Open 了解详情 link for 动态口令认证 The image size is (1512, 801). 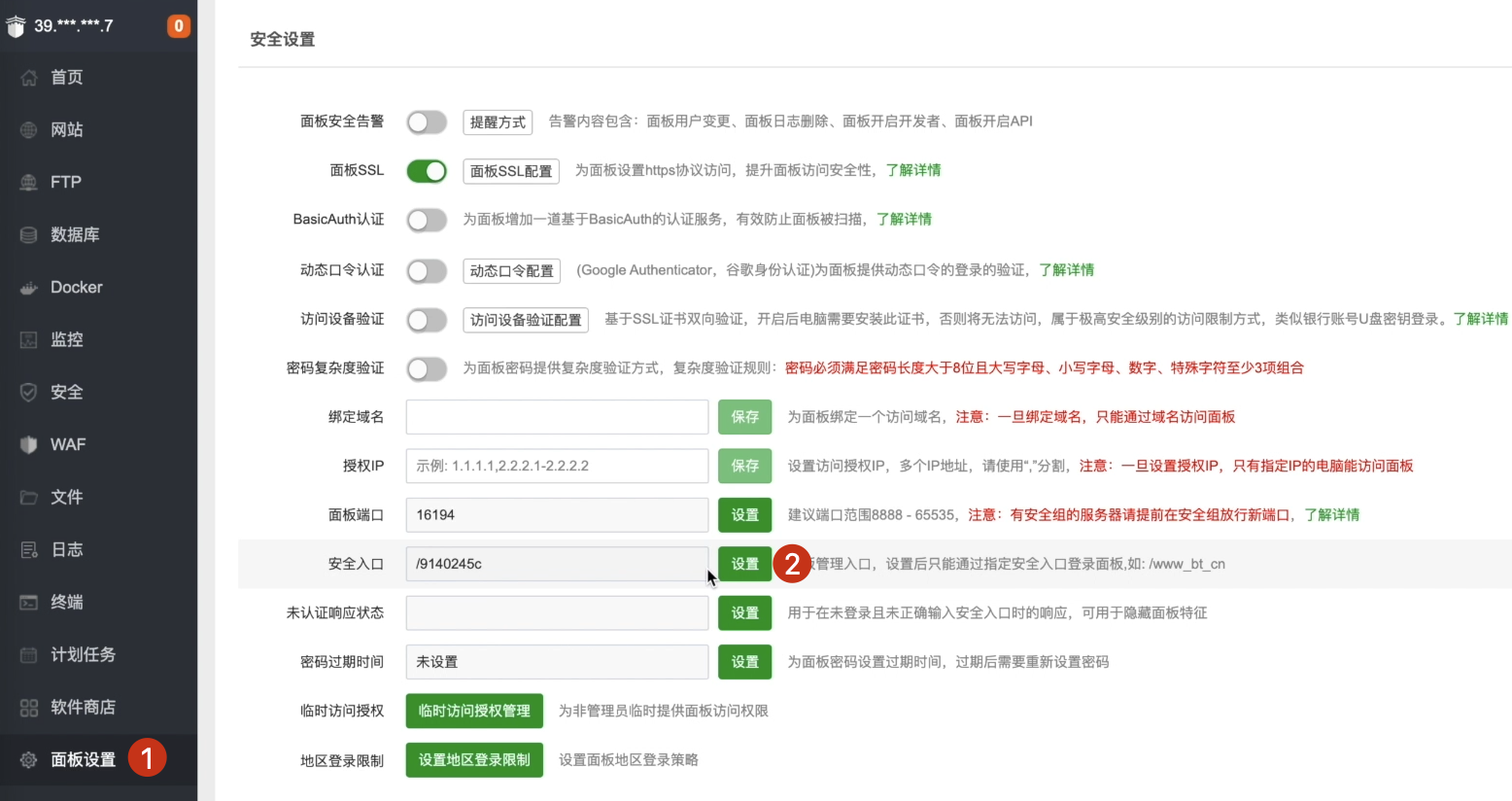pyautogui.click(x=1066, y=270)
